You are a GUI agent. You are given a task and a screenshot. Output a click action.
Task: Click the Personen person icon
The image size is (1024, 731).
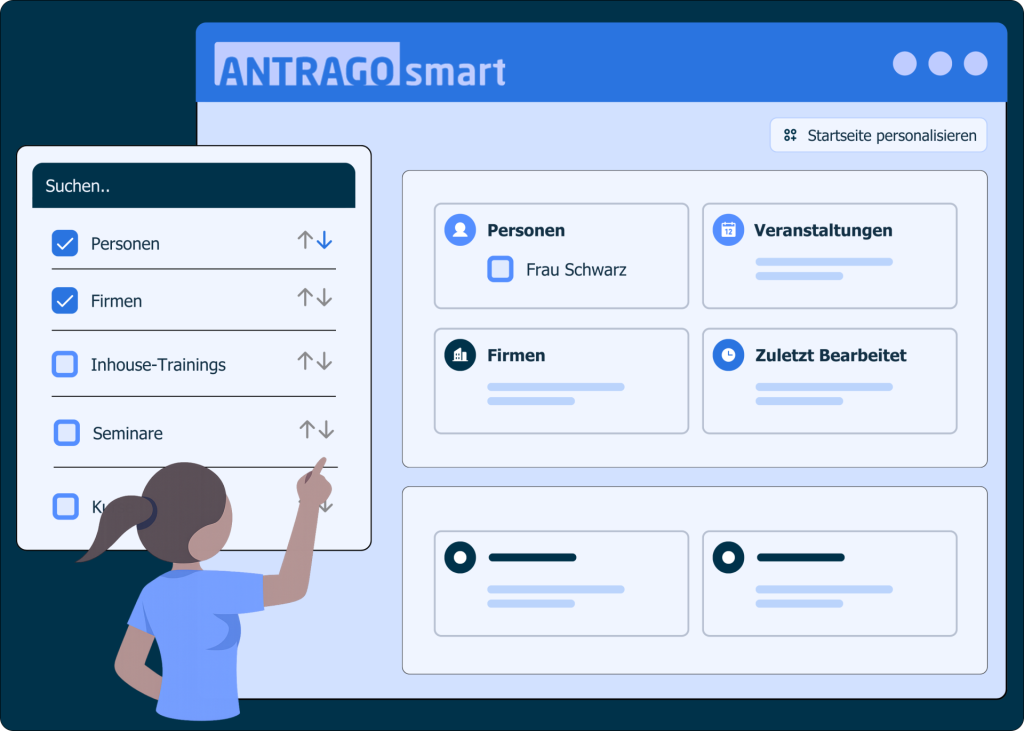(460, 229)
